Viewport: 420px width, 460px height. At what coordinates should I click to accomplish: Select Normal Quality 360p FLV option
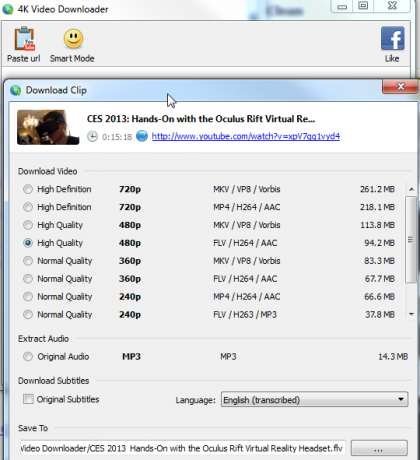pyautogui.click(x=28, y=279)
